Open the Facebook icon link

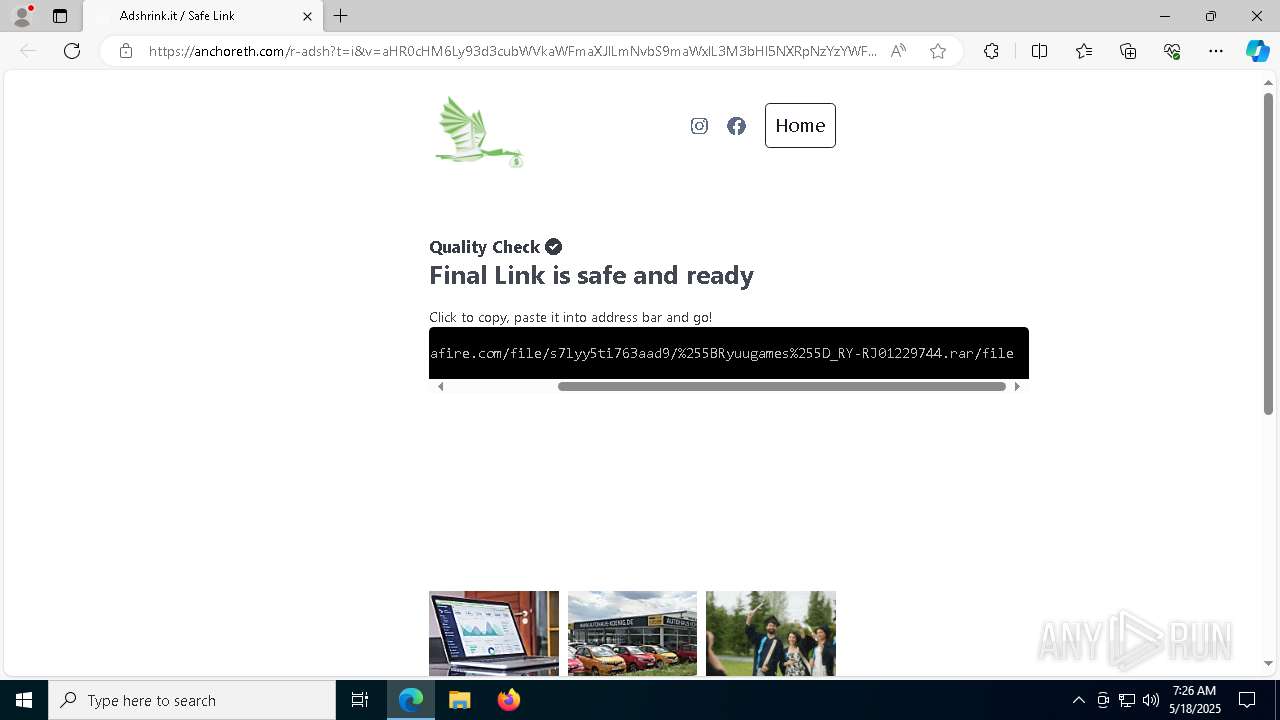pyautogui.click(x=736, y=126)
